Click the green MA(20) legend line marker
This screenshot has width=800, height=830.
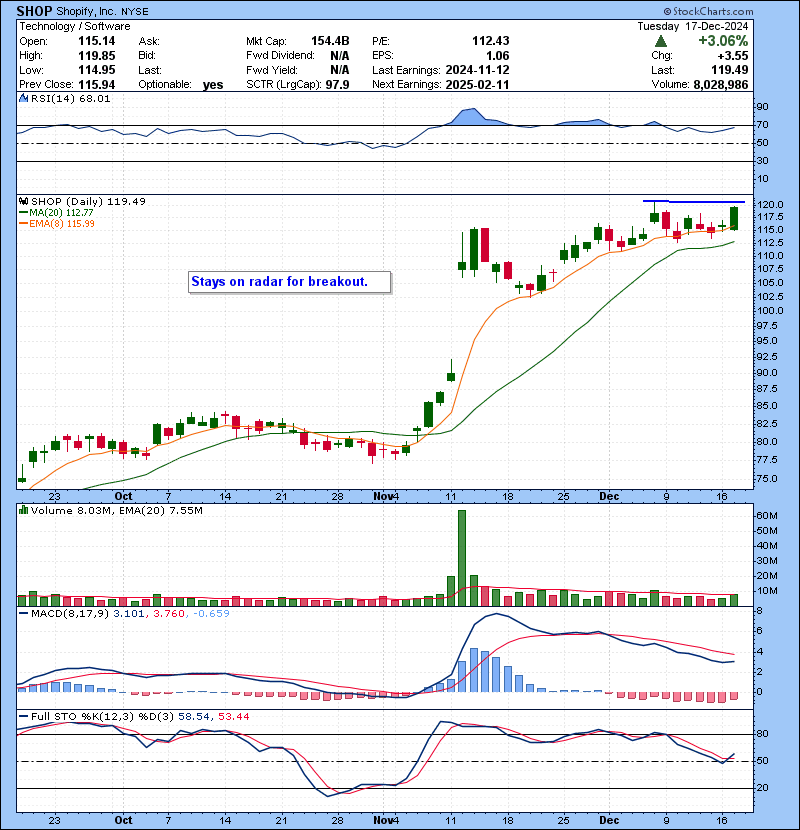point(23,212)
